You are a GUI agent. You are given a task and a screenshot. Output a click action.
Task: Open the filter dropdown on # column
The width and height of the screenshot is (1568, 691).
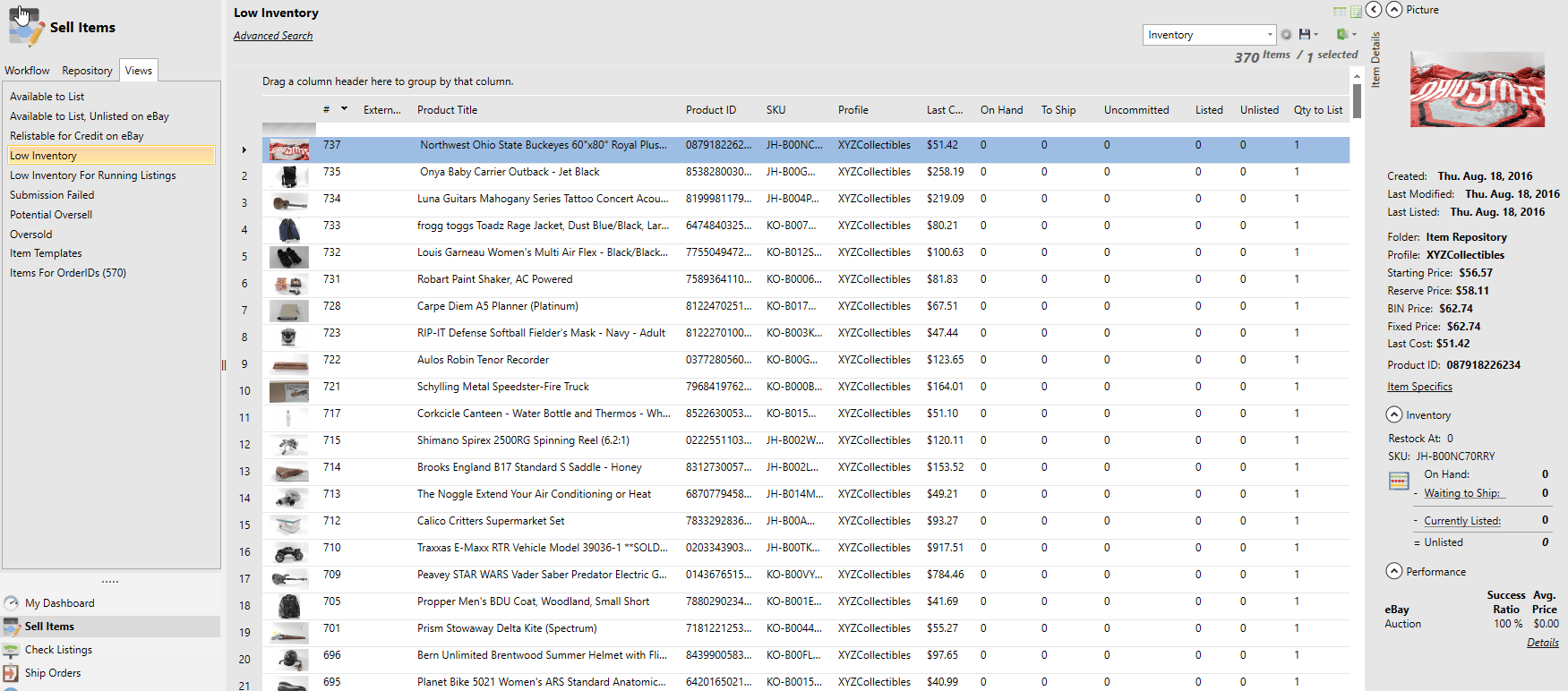coord(344,109)
